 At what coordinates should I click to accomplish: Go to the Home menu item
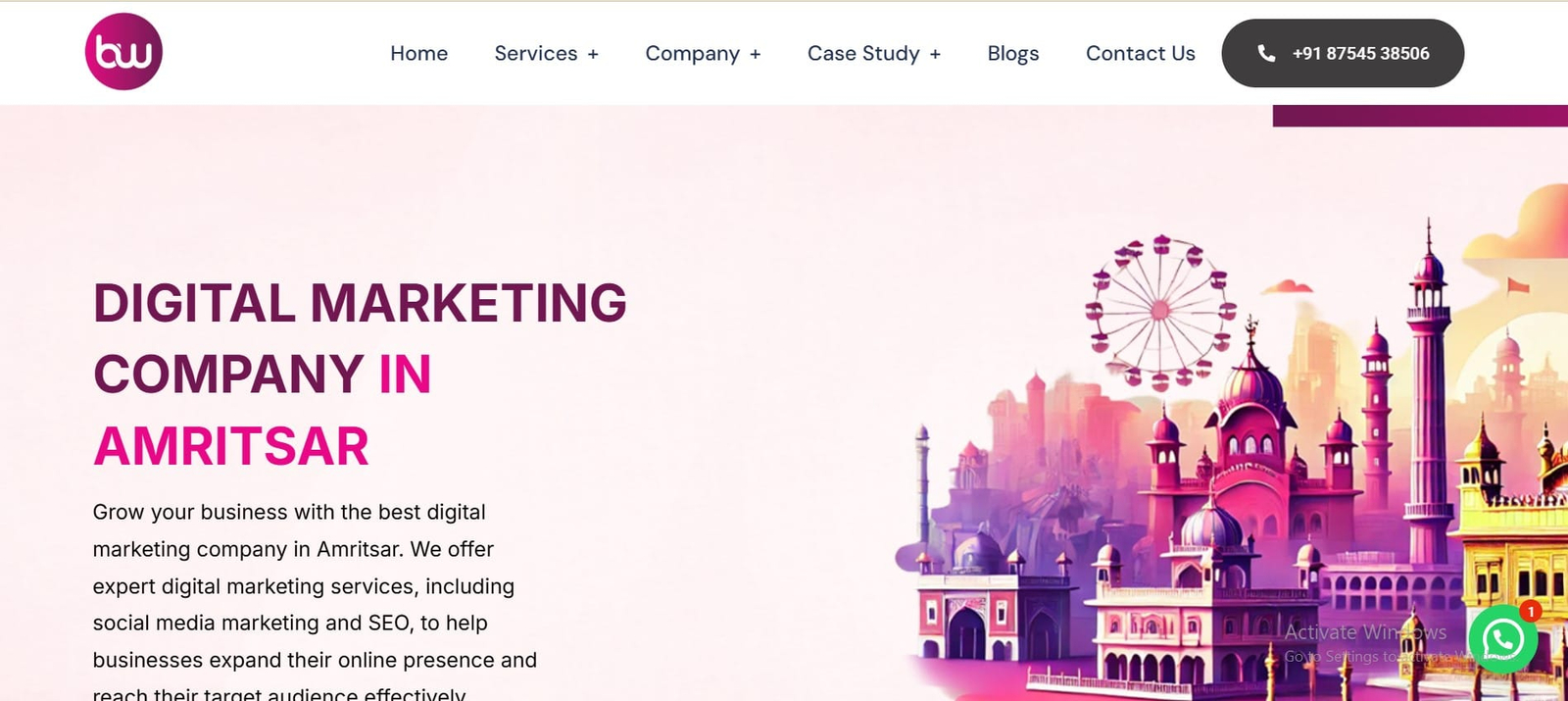[x=418, y=54]
